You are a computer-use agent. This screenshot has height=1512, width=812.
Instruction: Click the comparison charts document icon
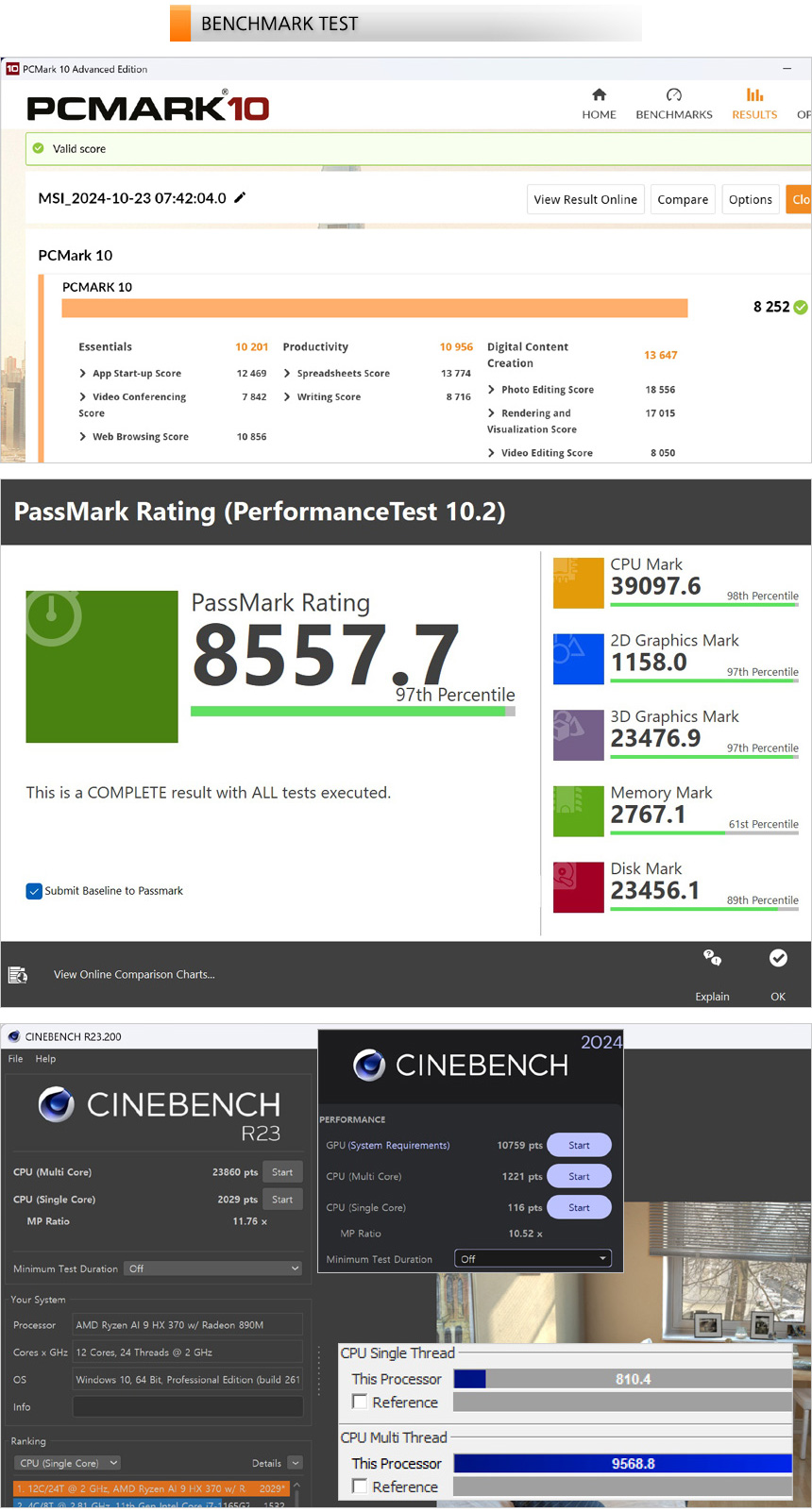click(18, 975)
